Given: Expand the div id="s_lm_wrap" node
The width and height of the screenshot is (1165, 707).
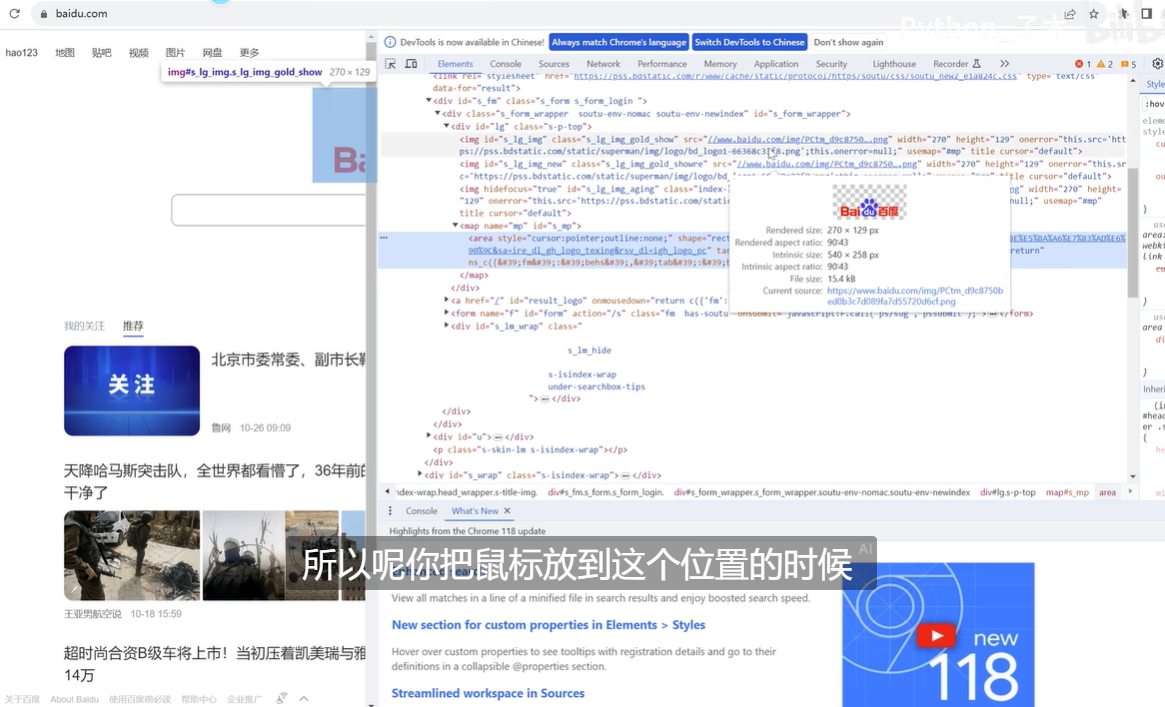Looking at the screenshot, I should pyautogui.click(x=447, y=325).
